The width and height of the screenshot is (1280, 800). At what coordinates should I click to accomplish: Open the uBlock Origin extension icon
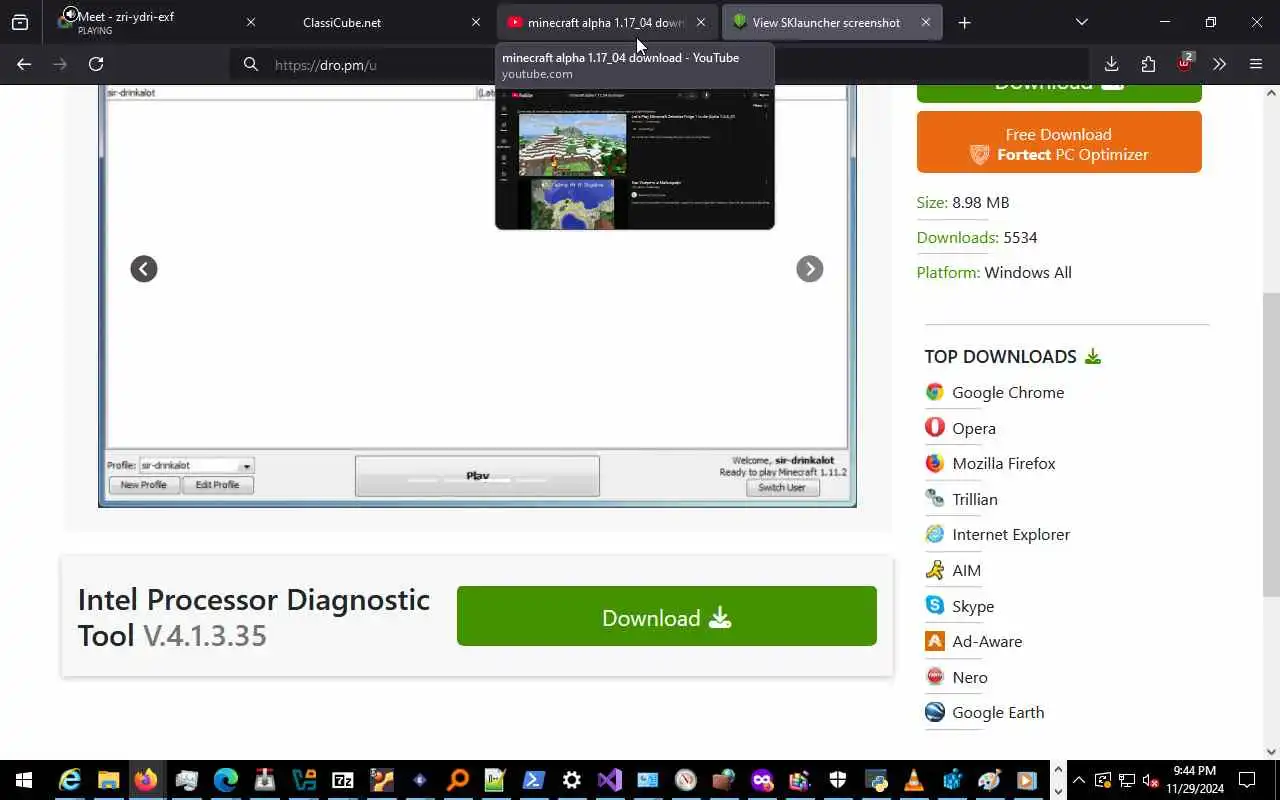pyautogui.click(x=1184, y=63)
